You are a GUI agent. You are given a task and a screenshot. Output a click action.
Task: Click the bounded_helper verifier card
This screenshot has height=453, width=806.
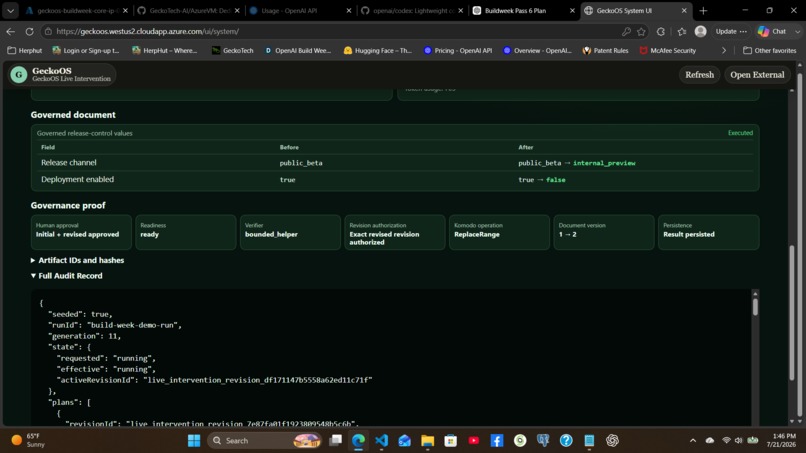point(290,232)
